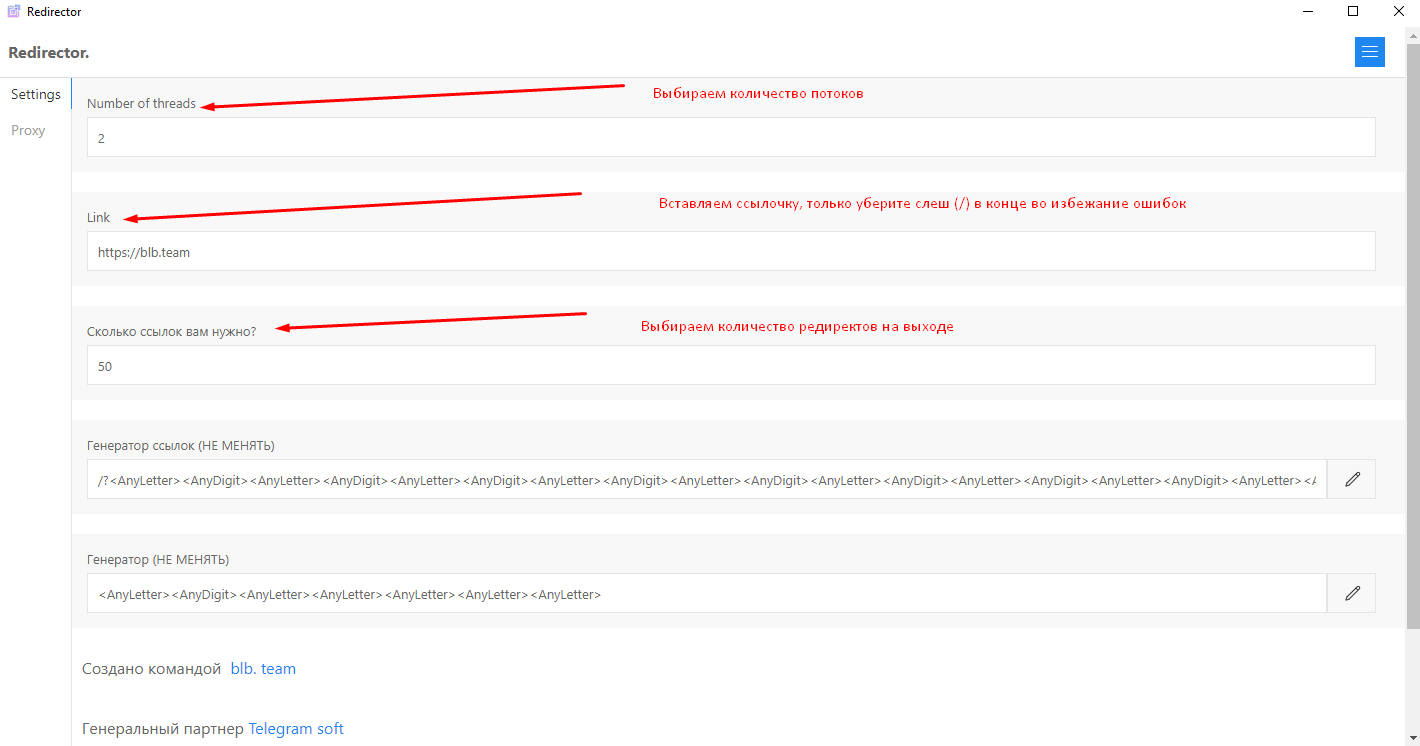
Task: Click the Redirector. header title
Action: (48, 52)
